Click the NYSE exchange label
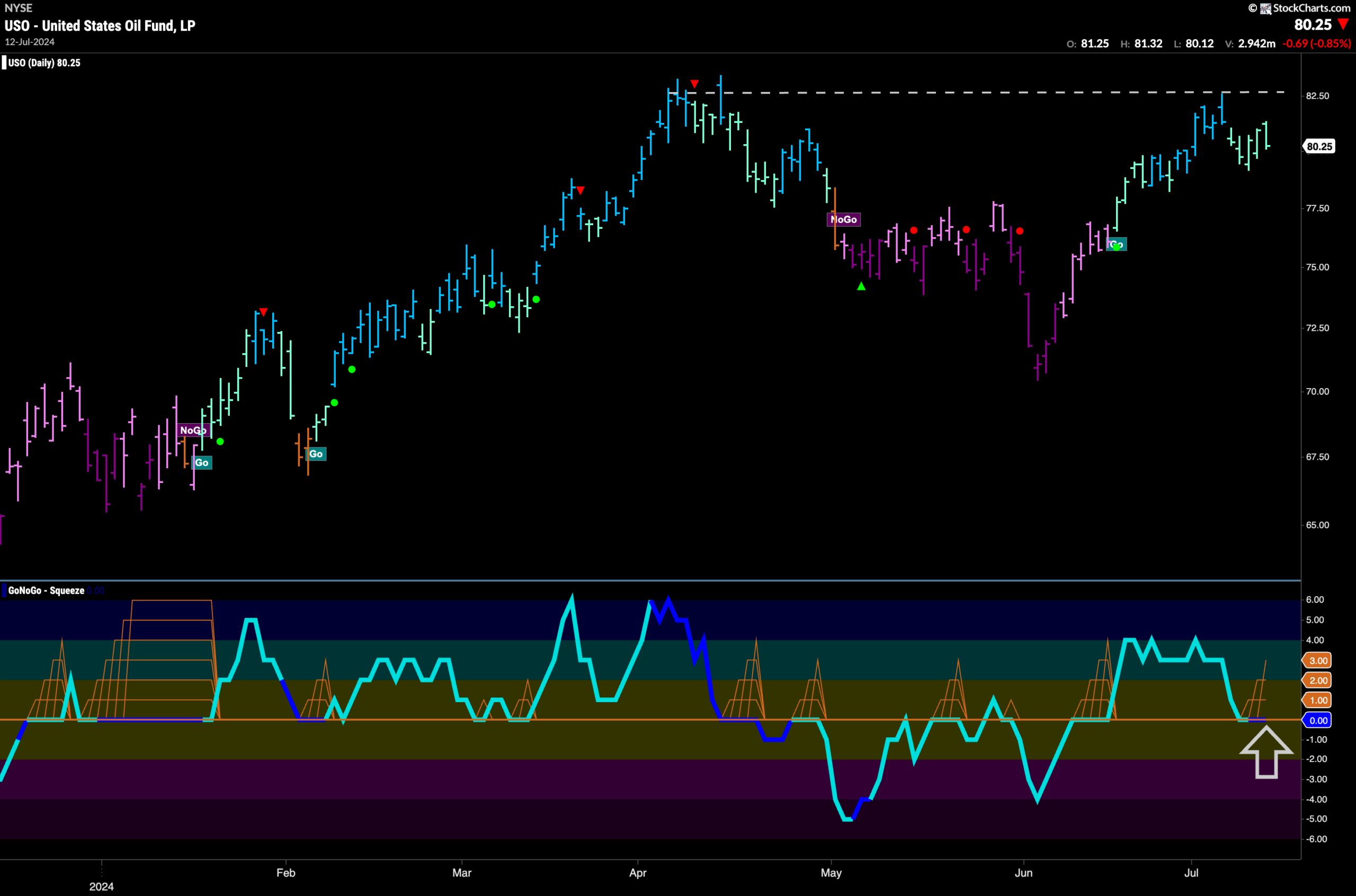Viewport: 1356px width, 896px height. tap(19, 8)
